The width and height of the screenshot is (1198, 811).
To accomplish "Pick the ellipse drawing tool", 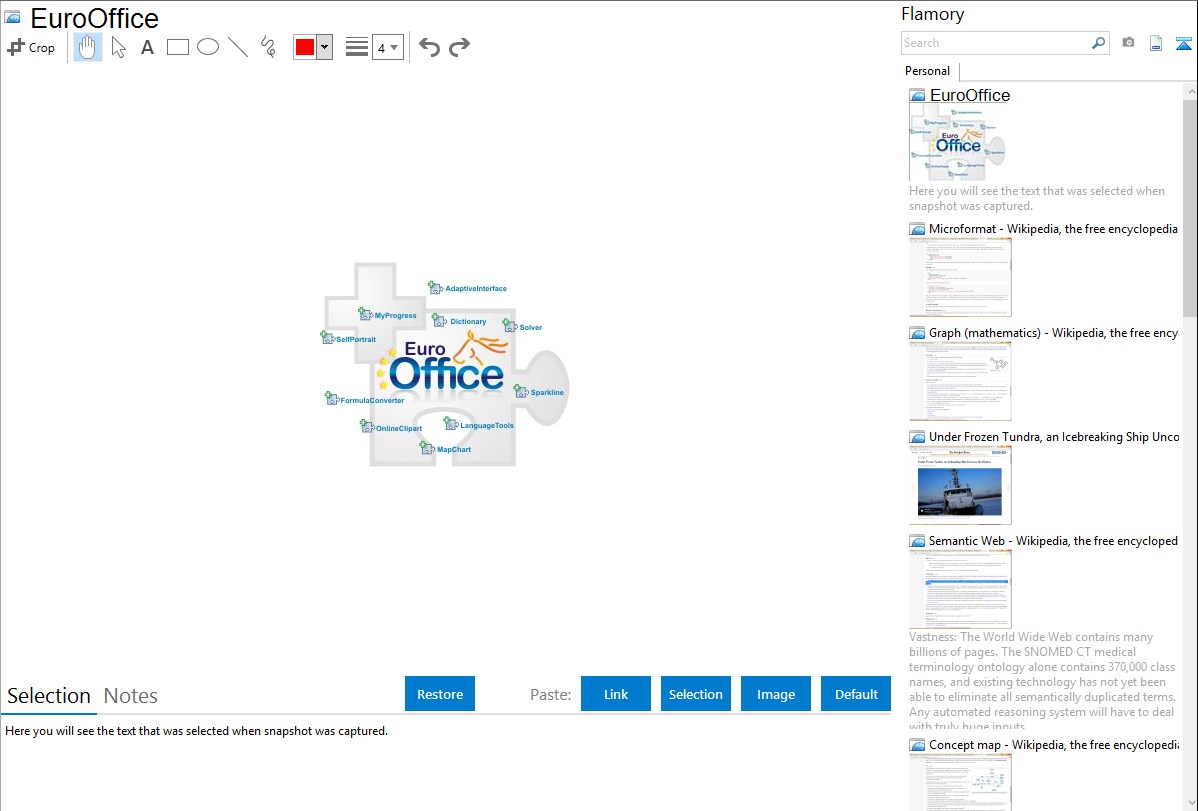I will 208,47.
